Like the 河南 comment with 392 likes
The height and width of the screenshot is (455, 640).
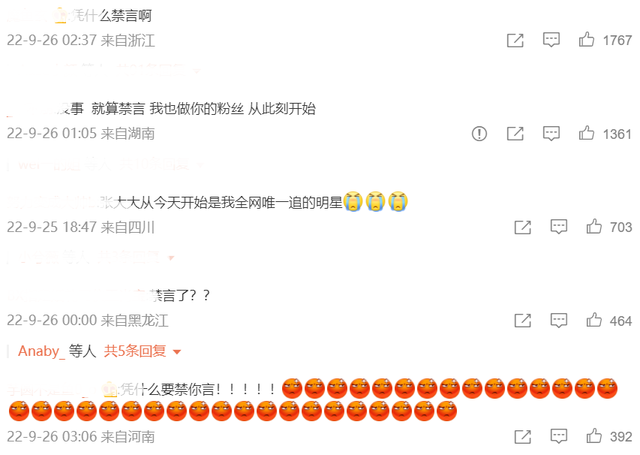(594, 436)
